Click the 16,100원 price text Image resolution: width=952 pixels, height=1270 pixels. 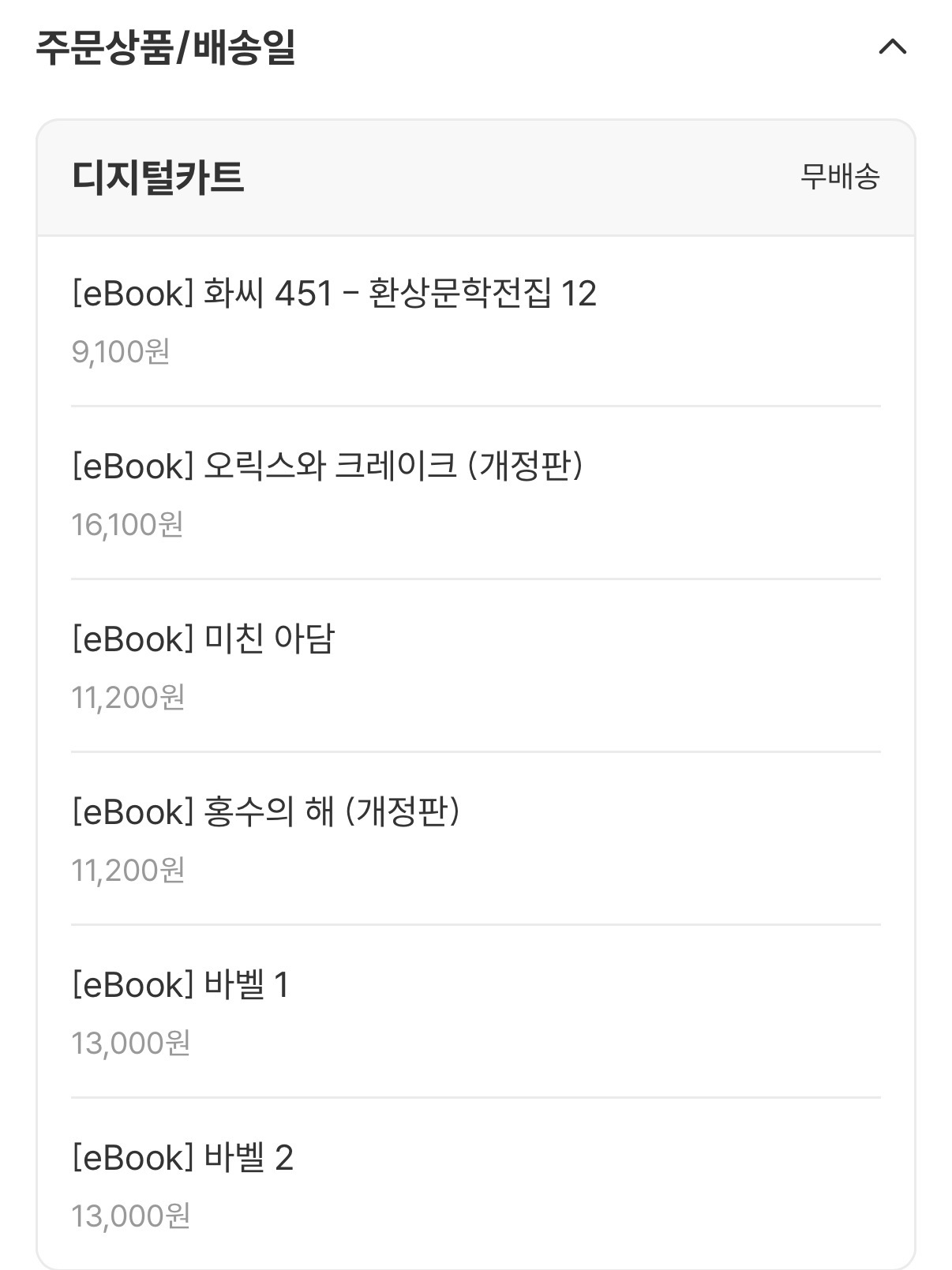click(127, 524)
